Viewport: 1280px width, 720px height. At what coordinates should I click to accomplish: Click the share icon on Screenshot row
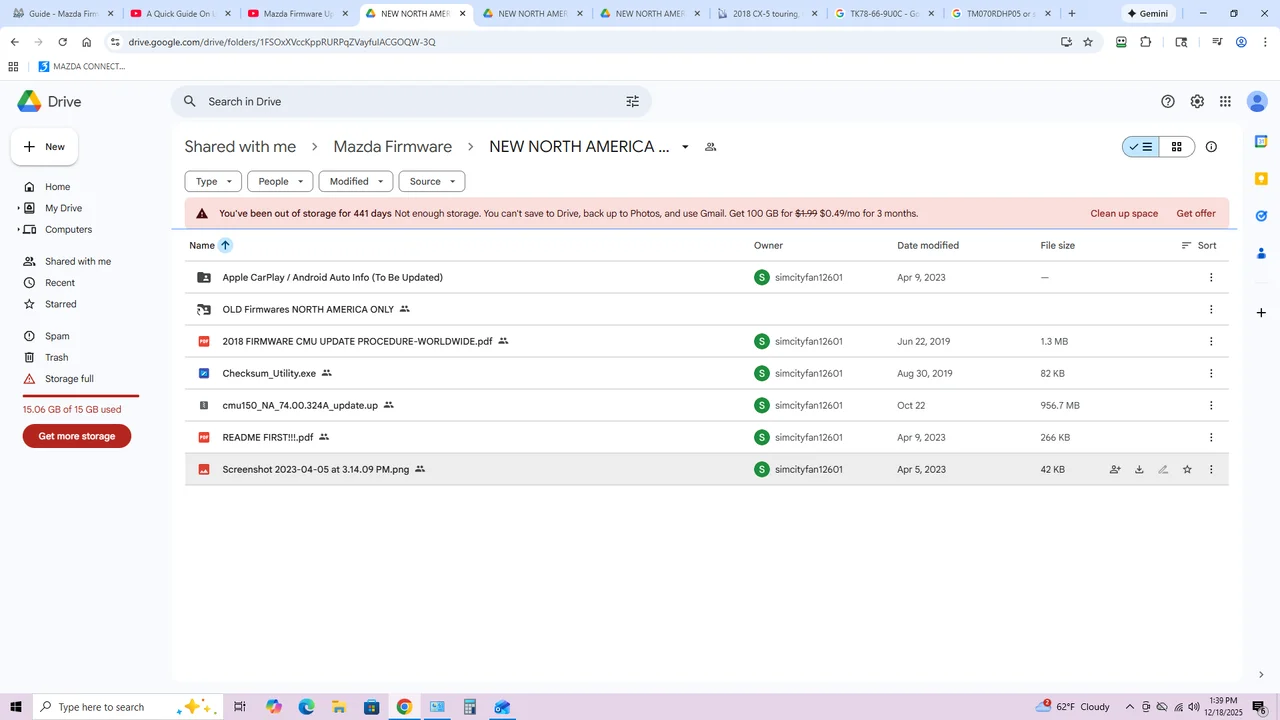pyautogui.click(x=1115, y=469)
